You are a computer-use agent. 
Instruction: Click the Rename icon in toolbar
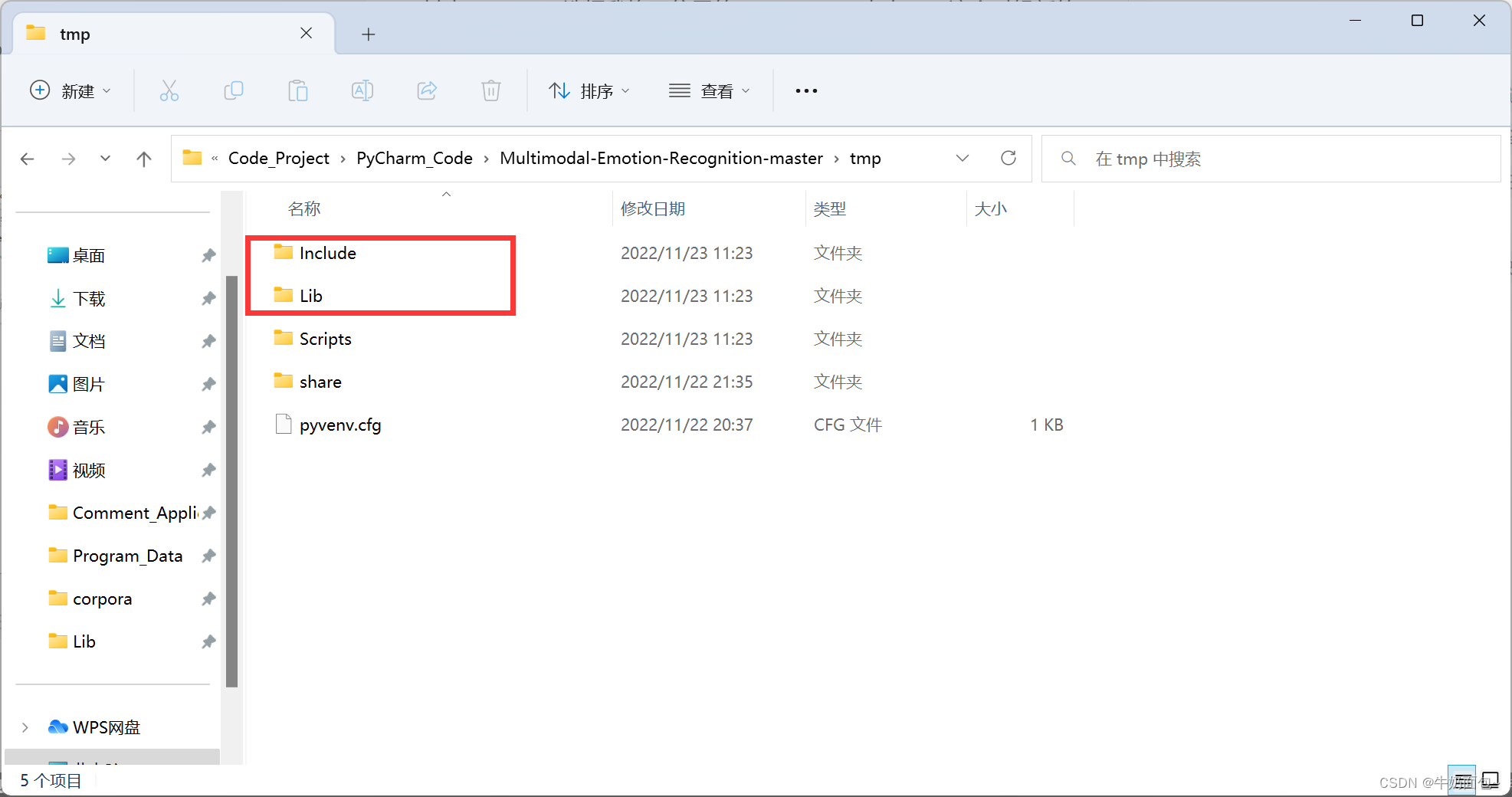[x=362, y=90]
